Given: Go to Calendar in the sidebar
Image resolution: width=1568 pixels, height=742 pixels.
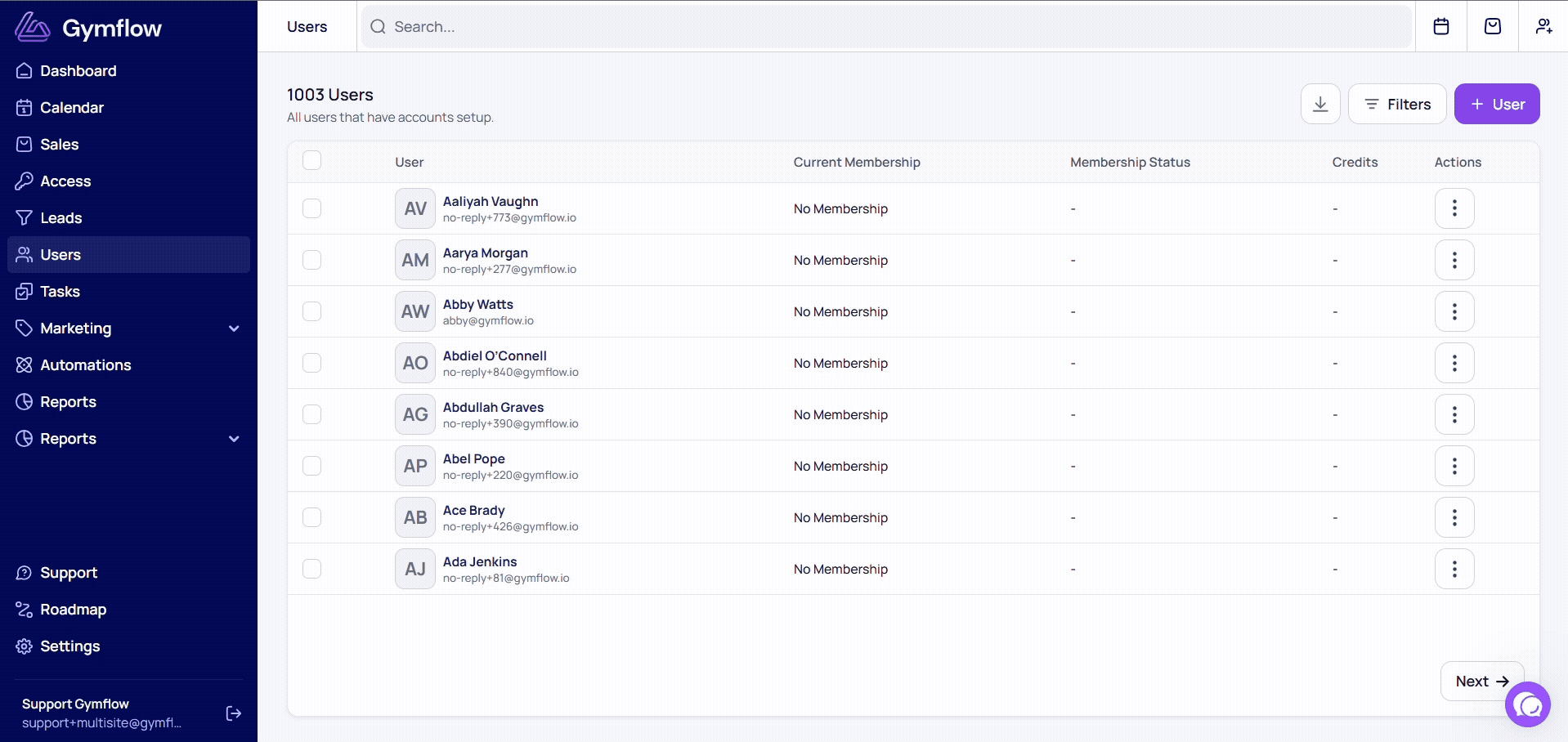Looking at the screenshot, I should click(x=128, y=108).
